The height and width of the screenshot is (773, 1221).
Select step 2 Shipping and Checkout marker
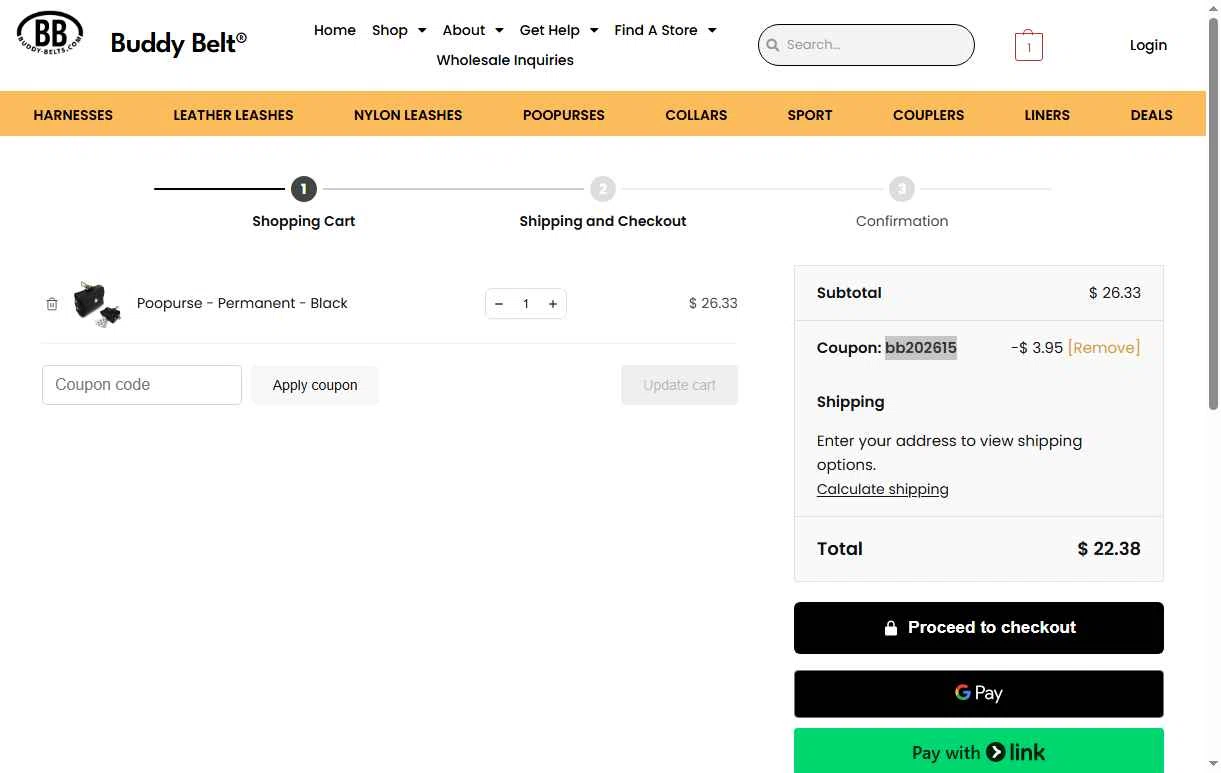[x=602, y=189]
